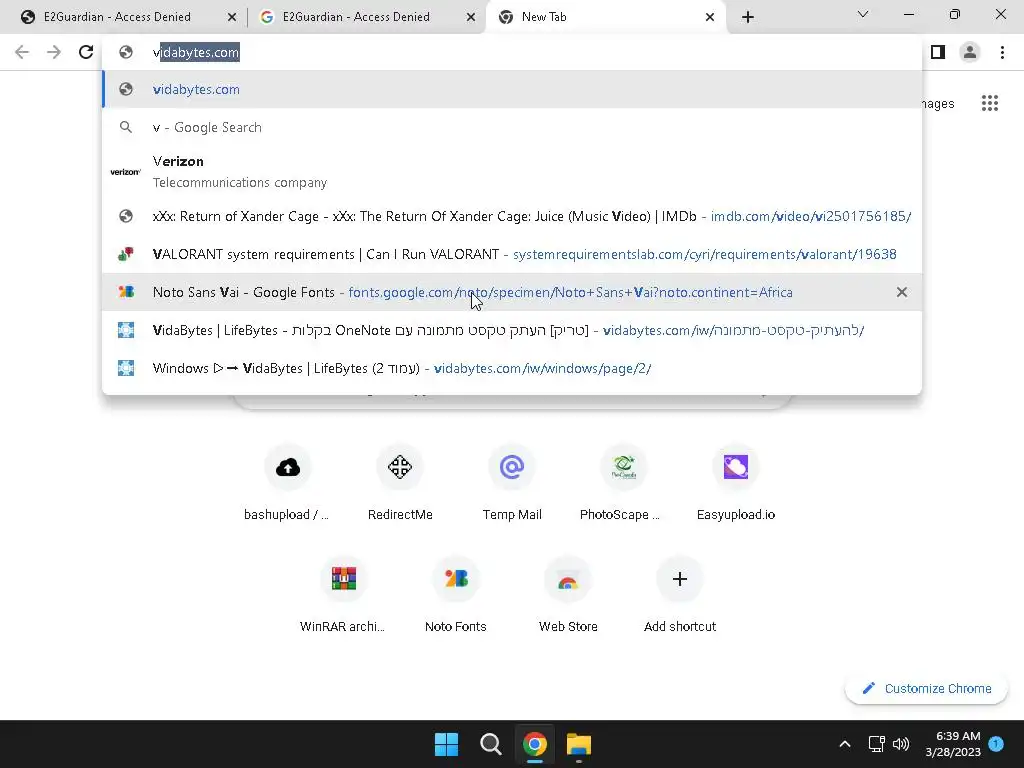Show hidden system tray icons chevron
Viewport: 1024px width, 768px height.
pos(844,744)
